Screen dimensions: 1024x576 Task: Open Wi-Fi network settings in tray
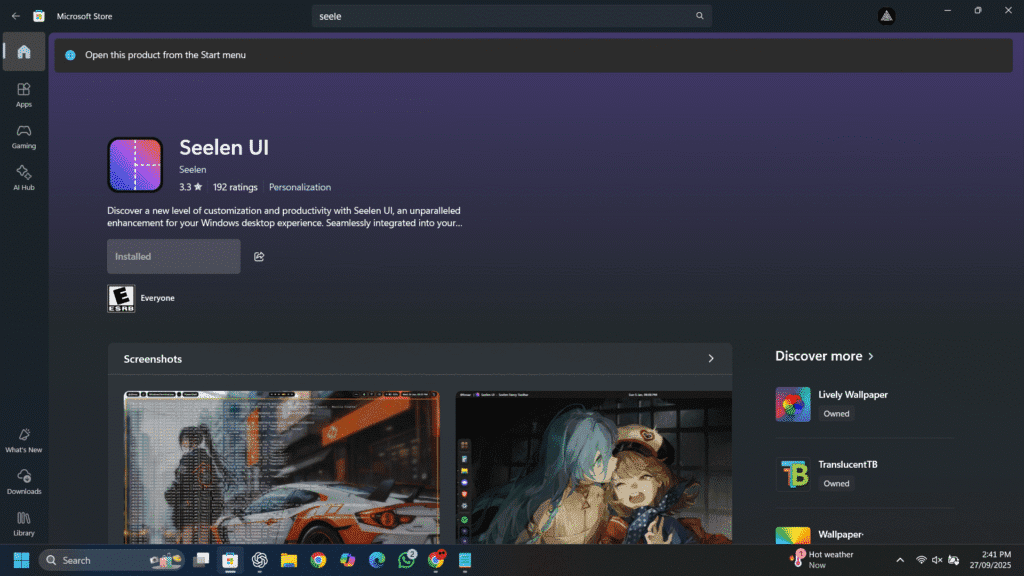pyautogui.click(x=921, y=560)
